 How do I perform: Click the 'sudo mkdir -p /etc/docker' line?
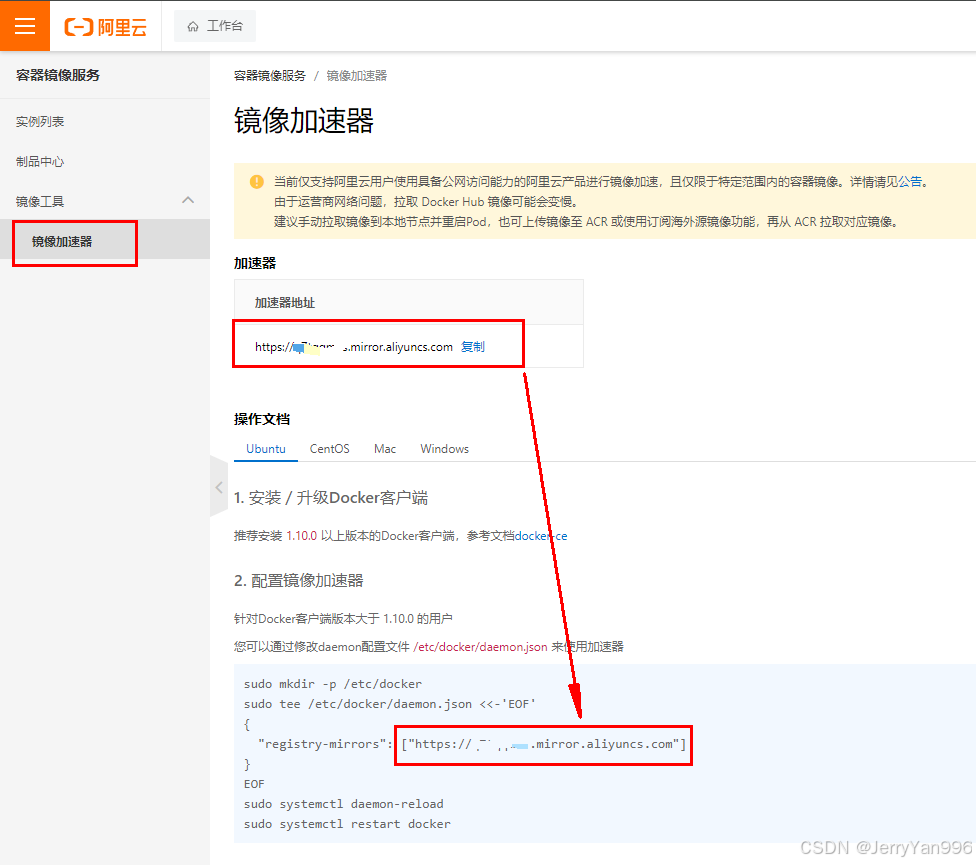point(332,684)
